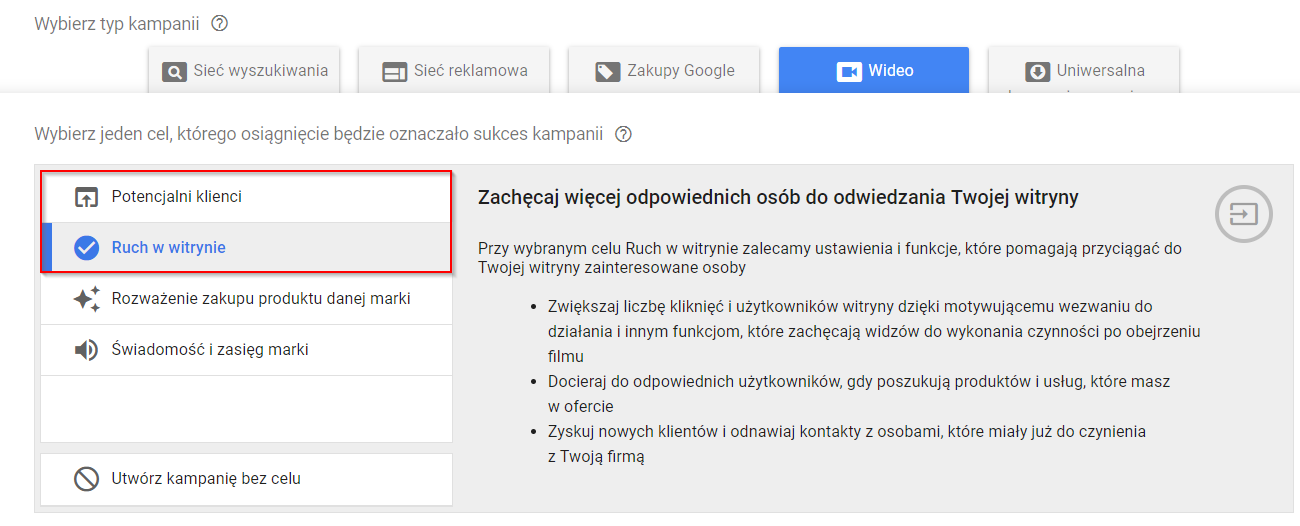
Task: Click the download icon on Uniwersalna
Action: click(1037, 72)
